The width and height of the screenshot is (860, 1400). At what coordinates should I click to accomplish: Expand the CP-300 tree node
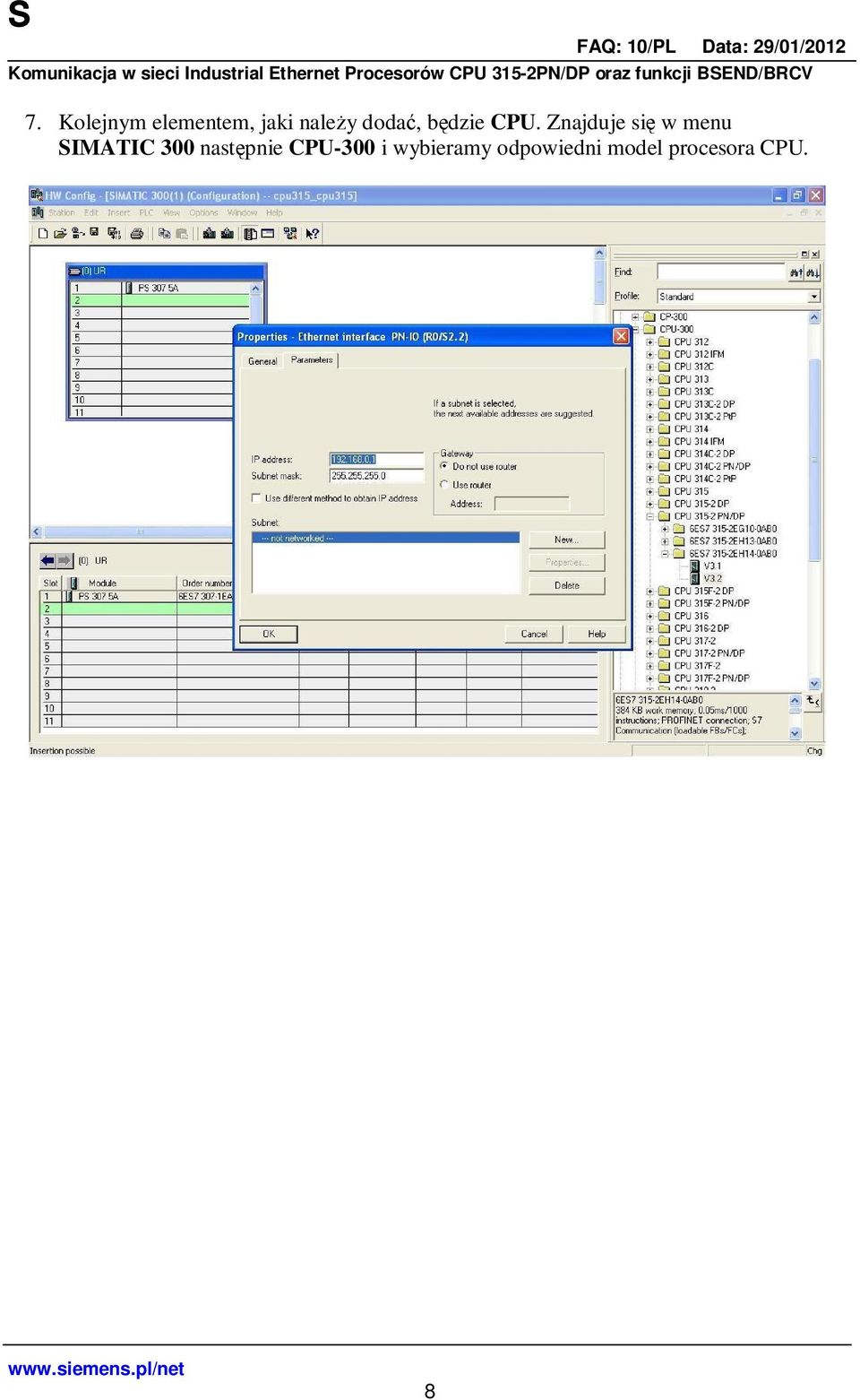point(635,316)
